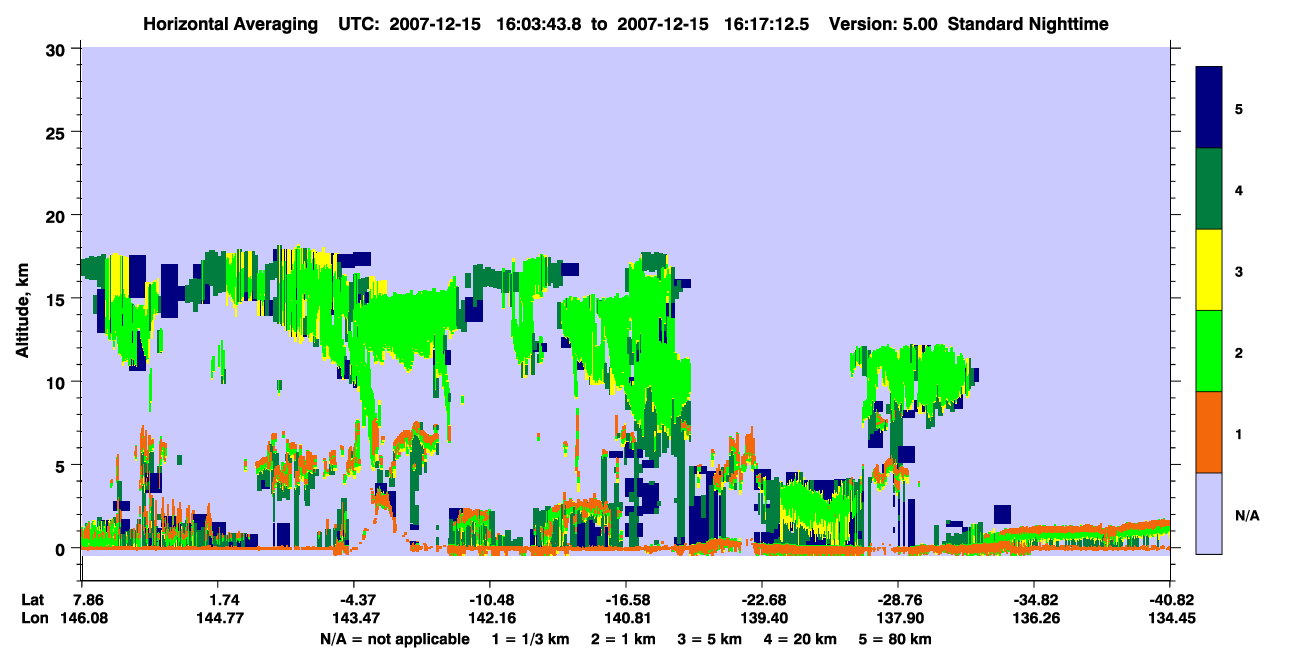Click colorbar label '4'

[1239, 190]
